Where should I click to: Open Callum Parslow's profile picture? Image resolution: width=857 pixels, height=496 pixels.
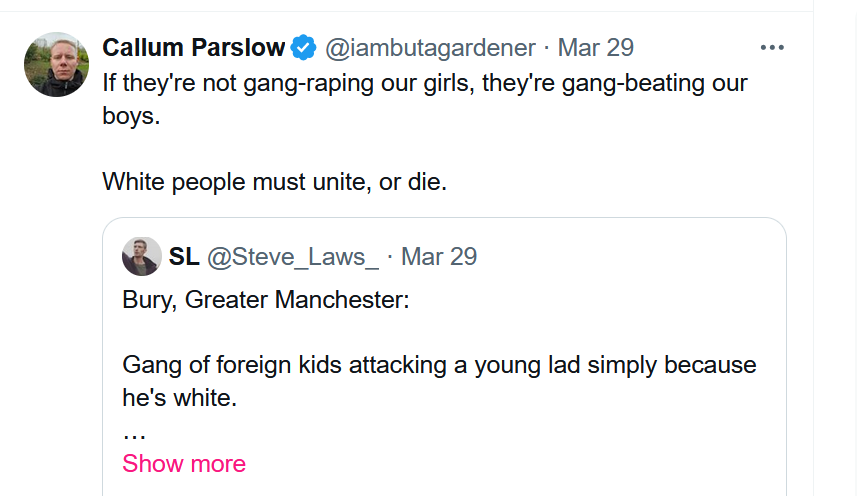(57, 65)
